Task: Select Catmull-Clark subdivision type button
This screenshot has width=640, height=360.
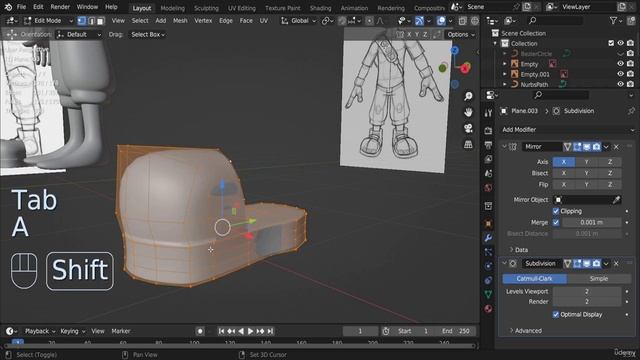Action: [x=534, y=279]
